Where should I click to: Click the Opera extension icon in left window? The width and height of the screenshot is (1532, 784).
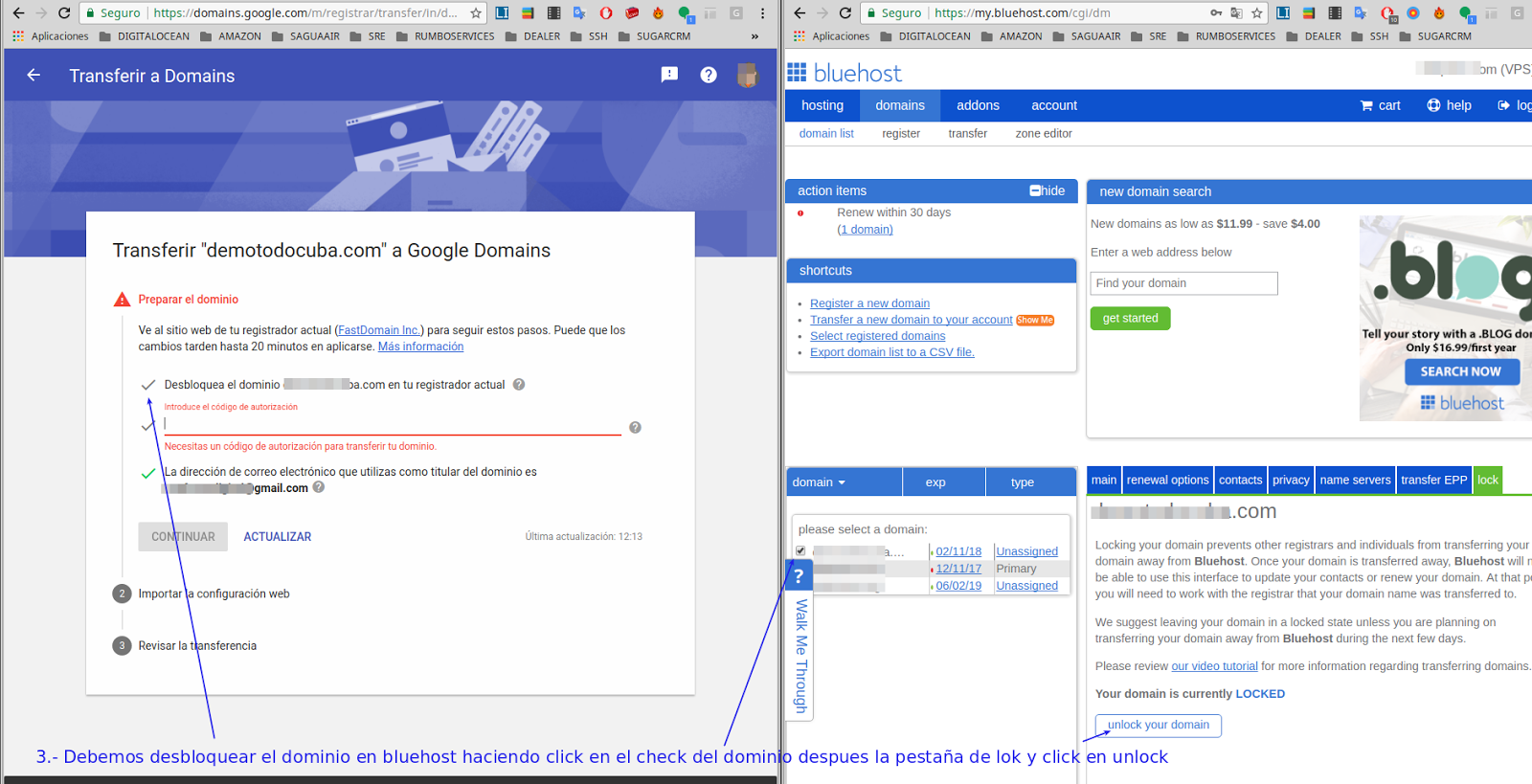[x=606, y=13]
